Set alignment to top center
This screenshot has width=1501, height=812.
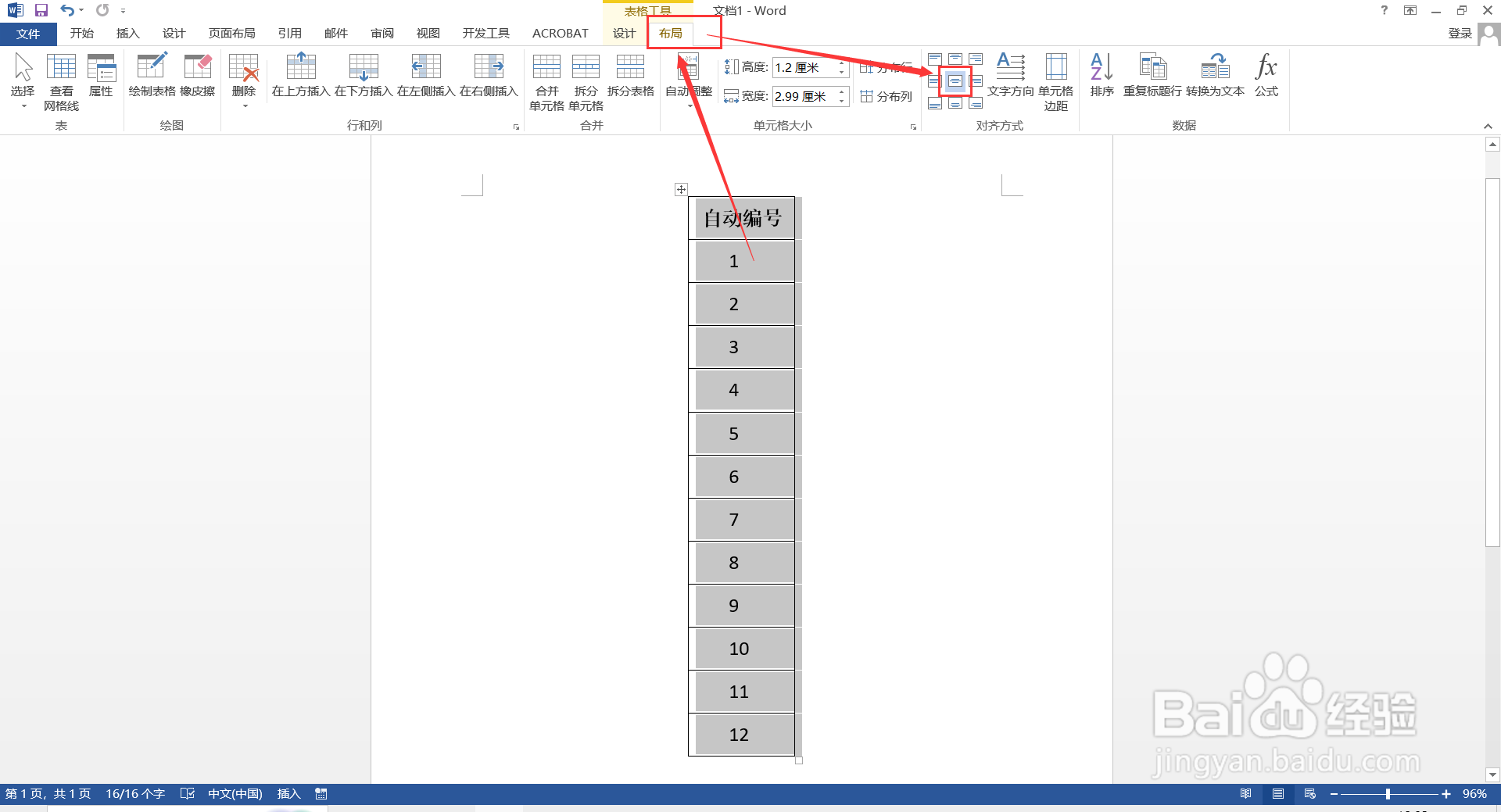(x=955, y=59)
